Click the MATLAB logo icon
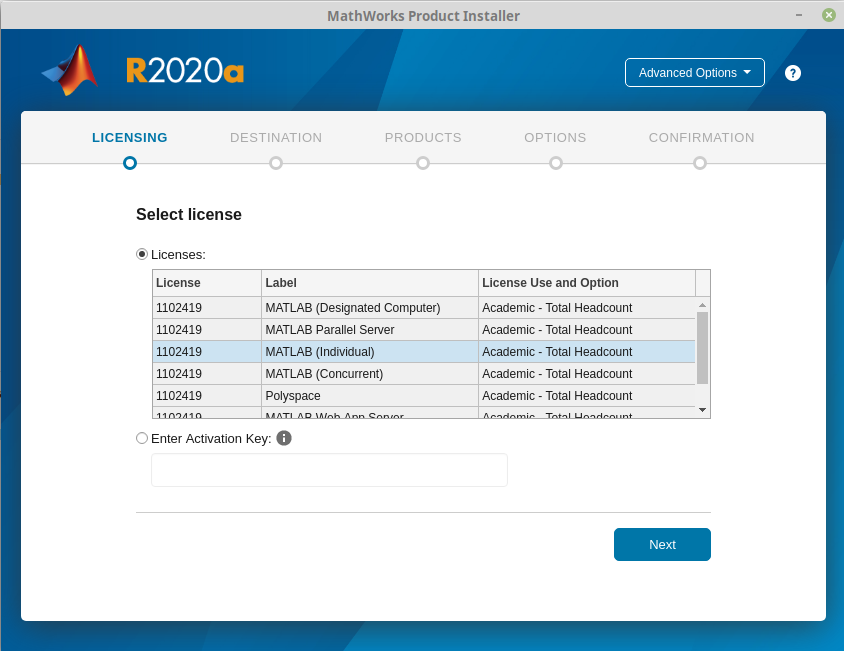Image resolution: width=844 pixels, height=651 pixels. point(71,70)
